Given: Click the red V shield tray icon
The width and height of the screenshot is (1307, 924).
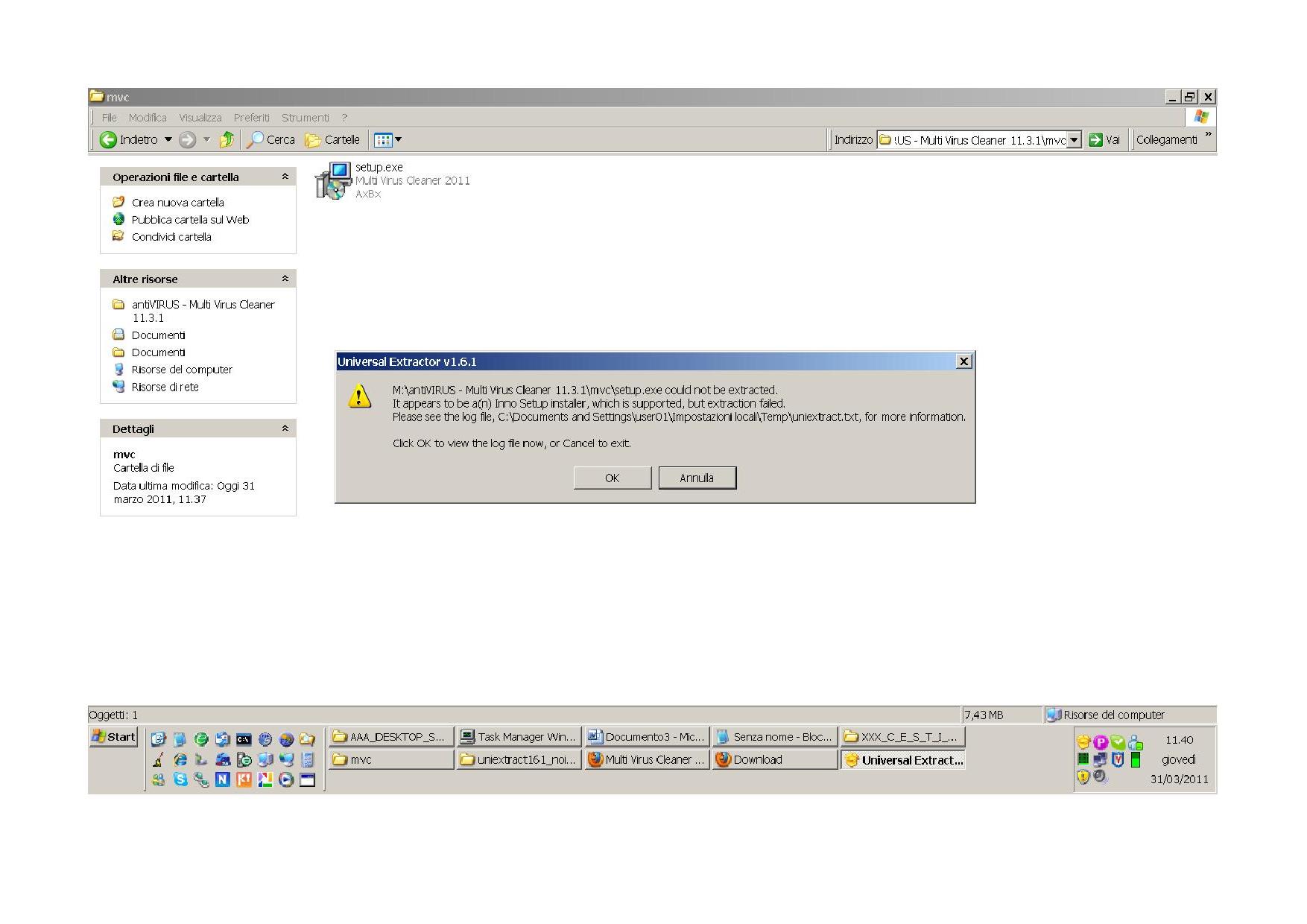Looking at the screenshot, I should click(x=1118, y=759).
